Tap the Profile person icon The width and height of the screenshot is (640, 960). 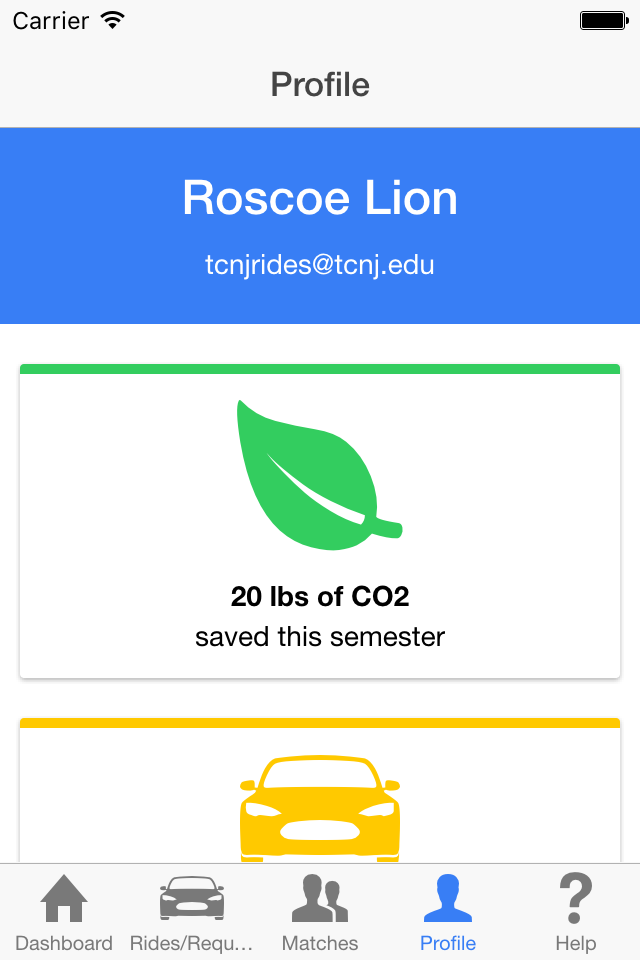[x=448, y=898]
